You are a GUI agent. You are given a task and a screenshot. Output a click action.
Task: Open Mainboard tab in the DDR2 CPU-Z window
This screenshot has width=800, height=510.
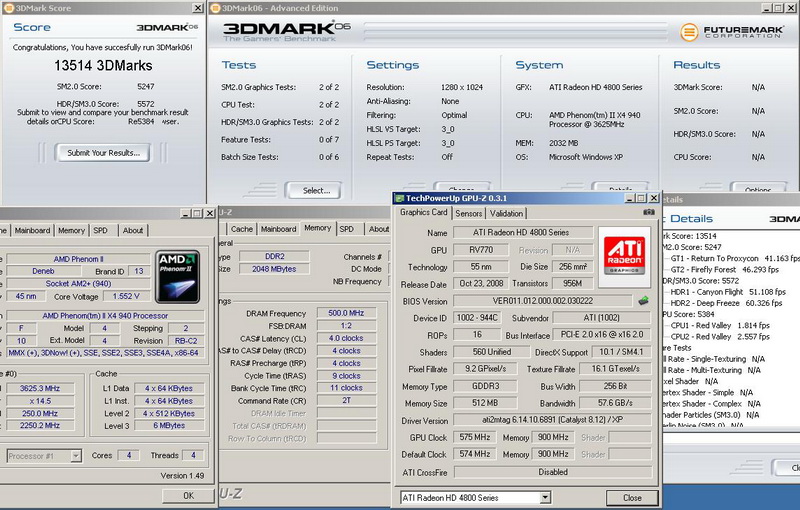tap(278, 230)
